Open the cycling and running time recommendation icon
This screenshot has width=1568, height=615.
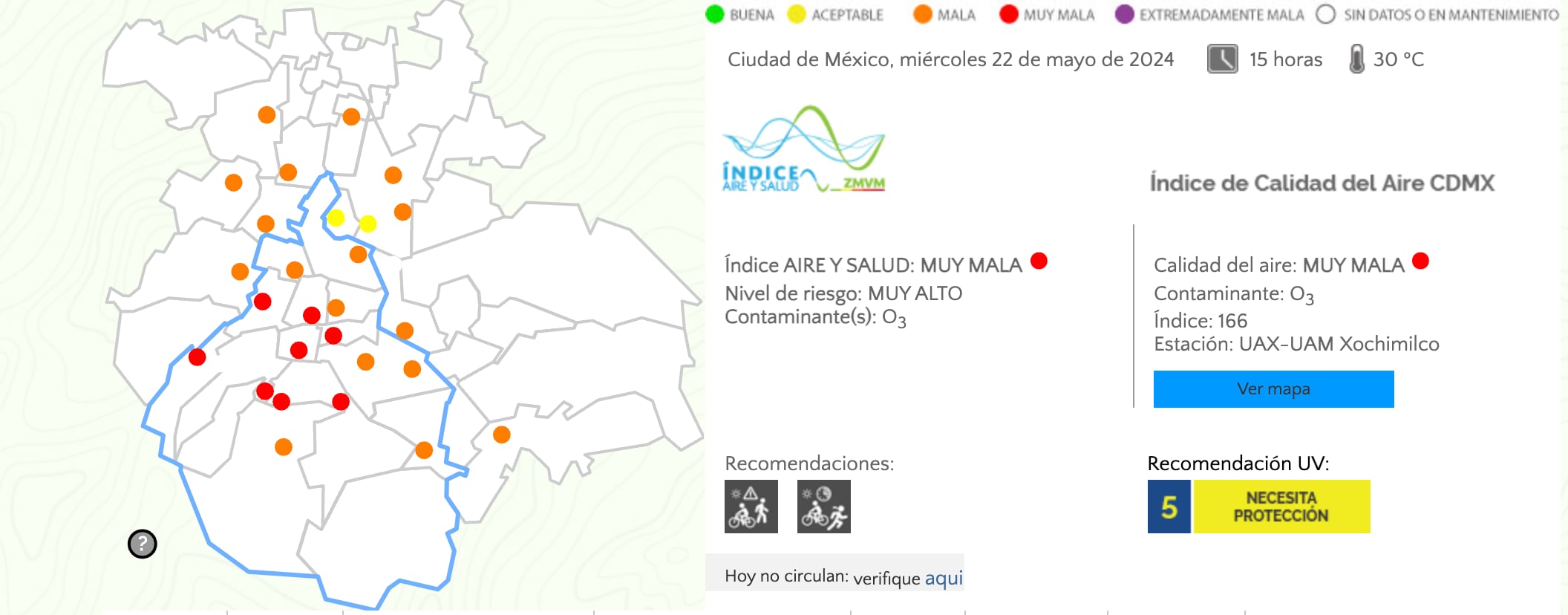(x=824, y=507)
